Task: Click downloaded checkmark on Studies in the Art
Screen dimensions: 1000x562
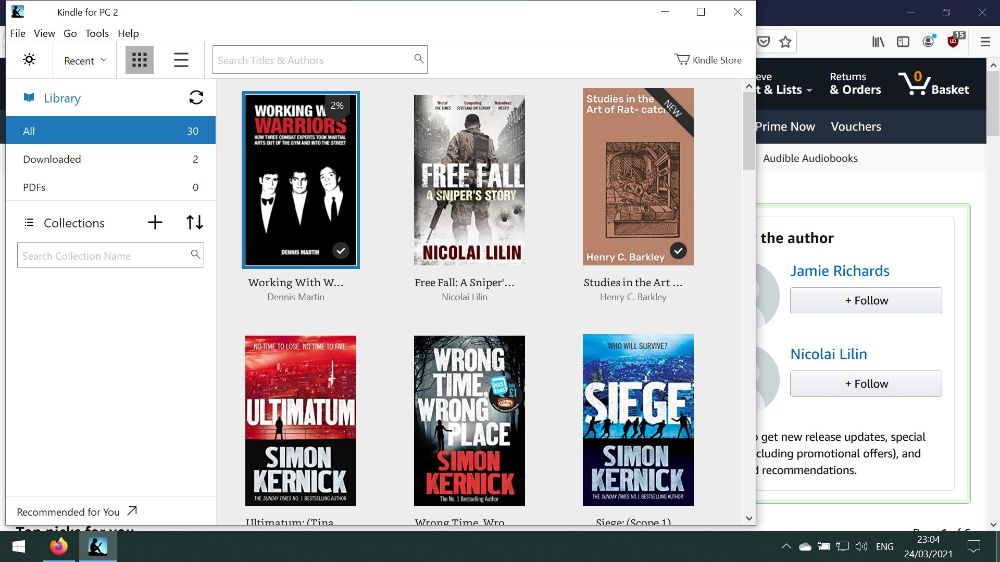Action: coord(679,251)
